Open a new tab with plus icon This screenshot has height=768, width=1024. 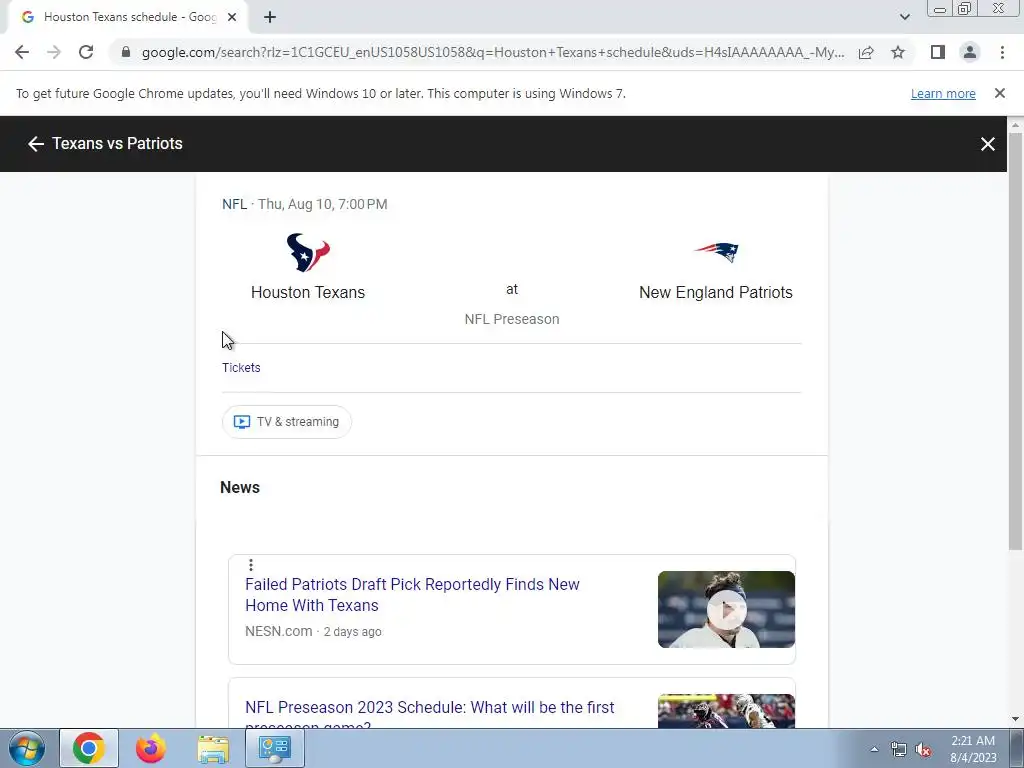(270, 18)
